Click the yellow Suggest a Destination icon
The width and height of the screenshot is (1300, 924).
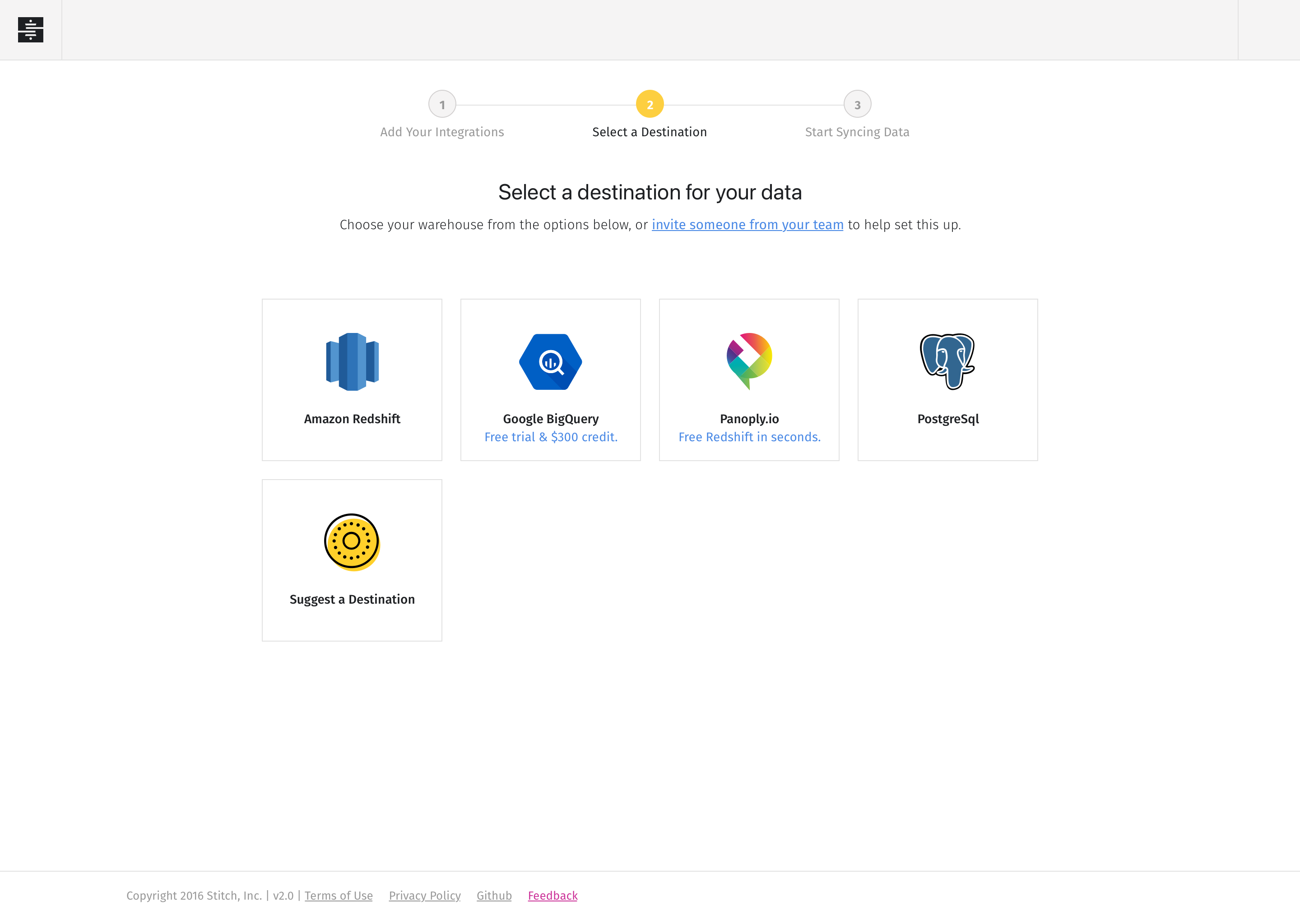click(353, 542)
